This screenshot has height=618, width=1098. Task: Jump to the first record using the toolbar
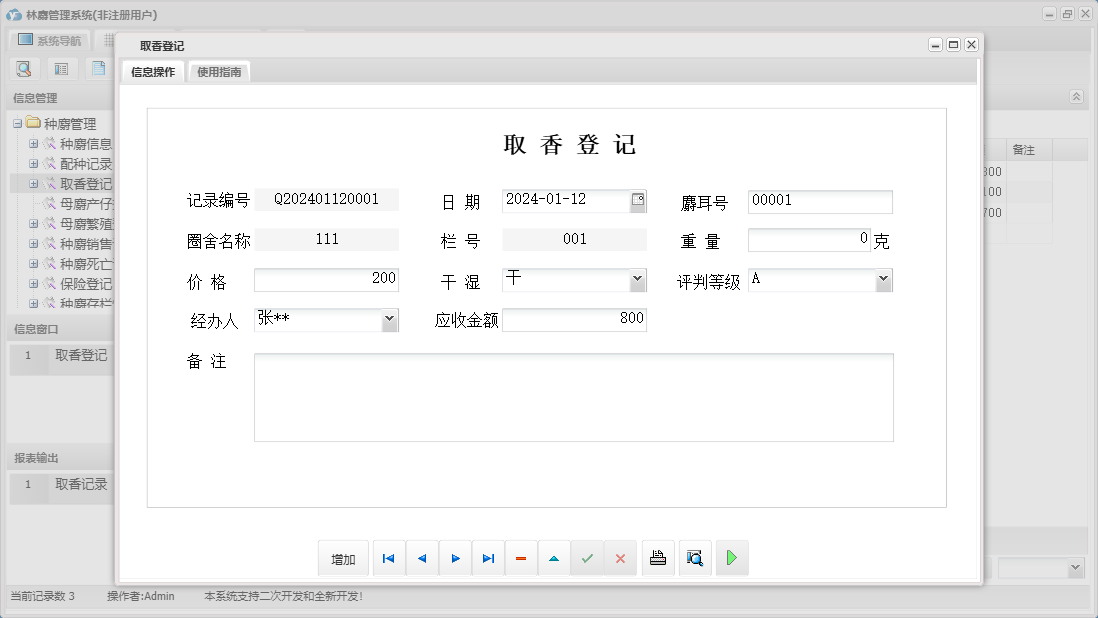point(388,558)
